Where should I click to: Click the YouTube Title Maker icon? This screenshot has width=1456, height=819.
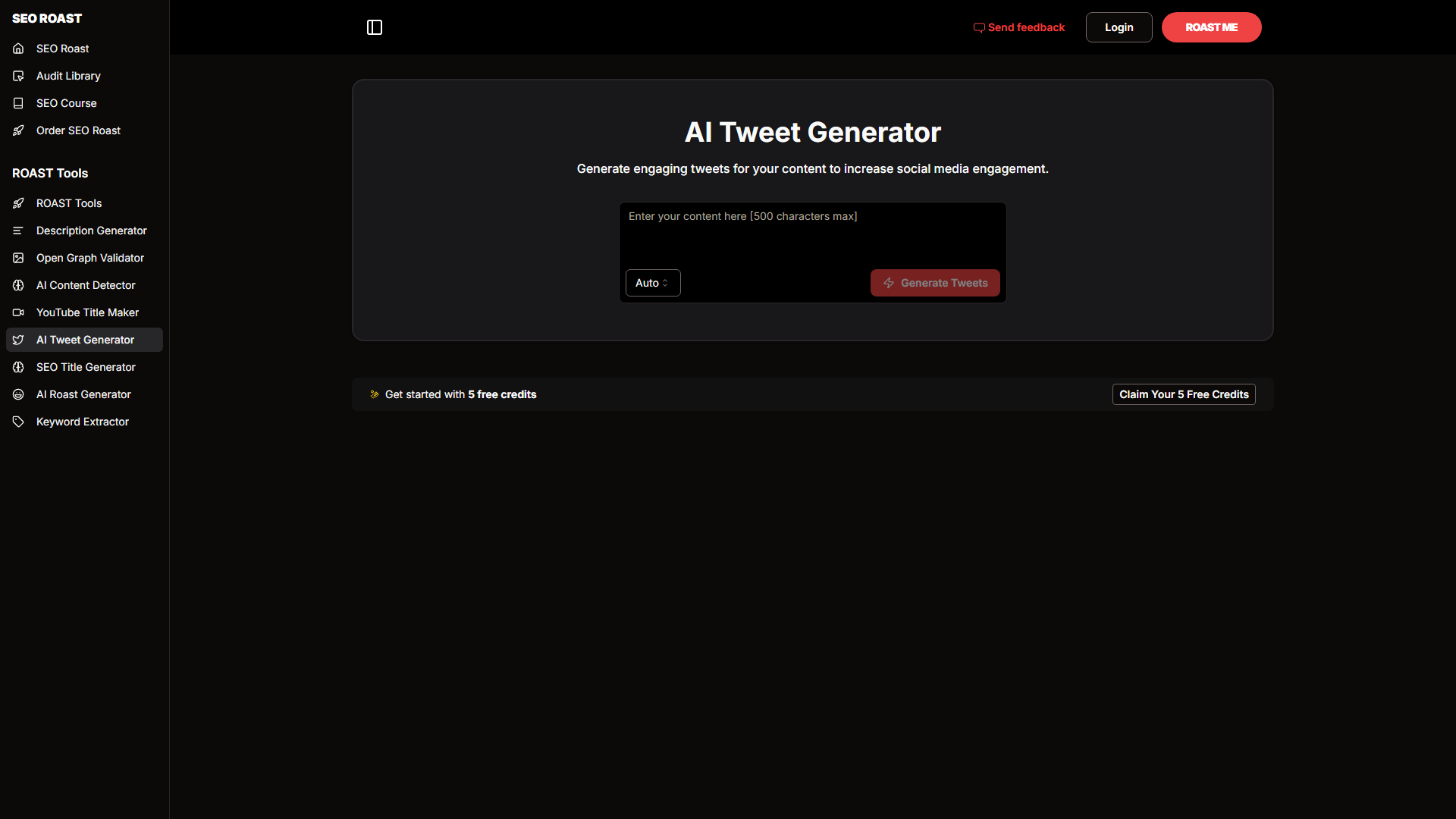18,312
